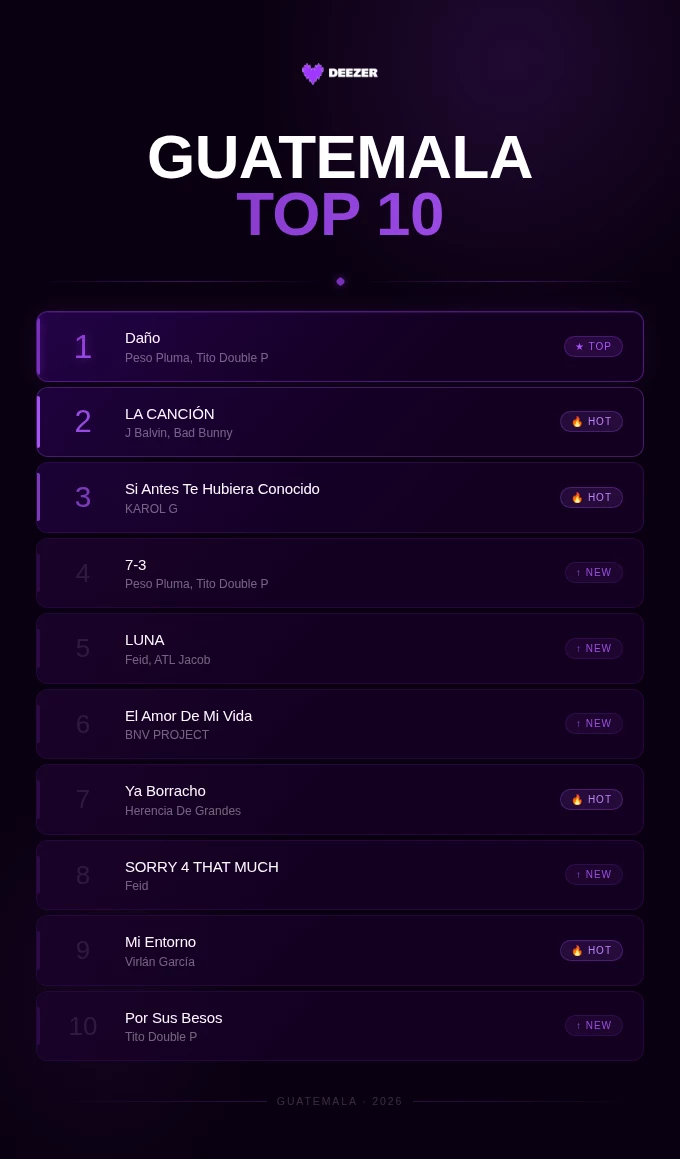This screenshot has height=1159, width=680.
Task: Click the Deezer heart logo icon
Action: (x=313, y=73)
